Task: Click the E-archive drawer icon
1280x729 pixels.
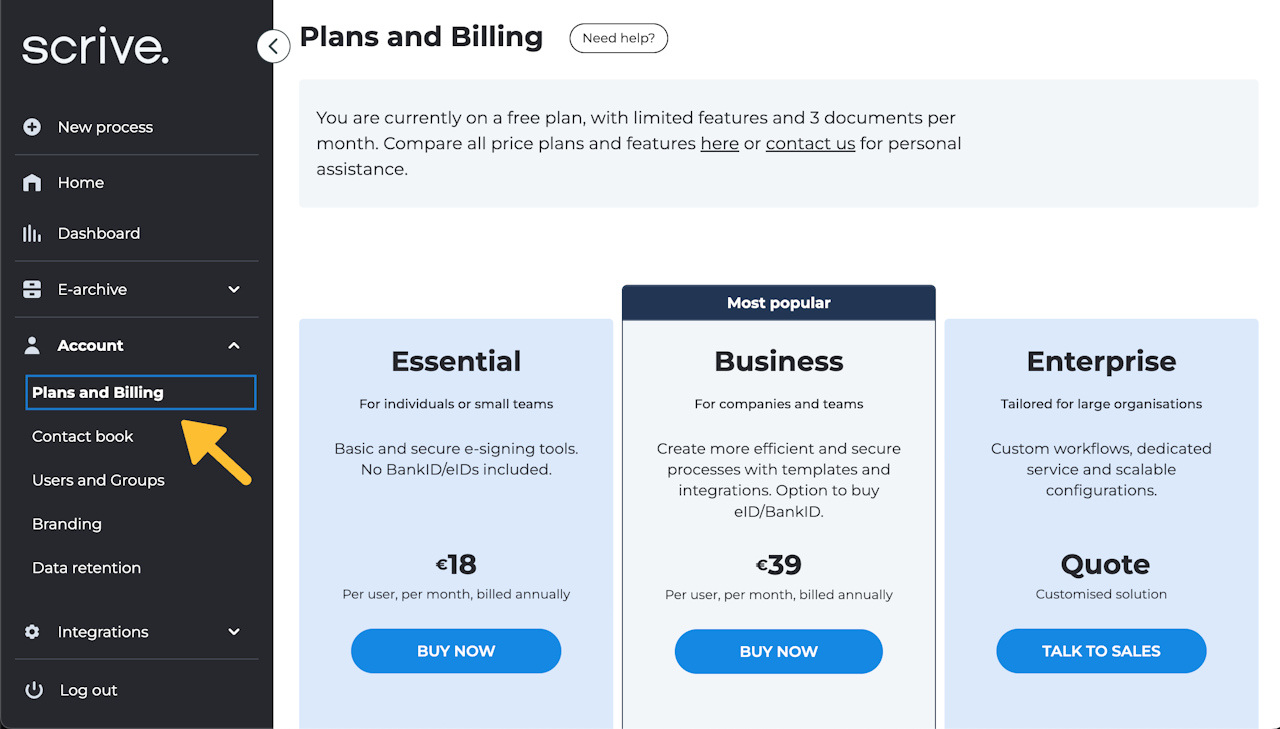Action: 32,289
